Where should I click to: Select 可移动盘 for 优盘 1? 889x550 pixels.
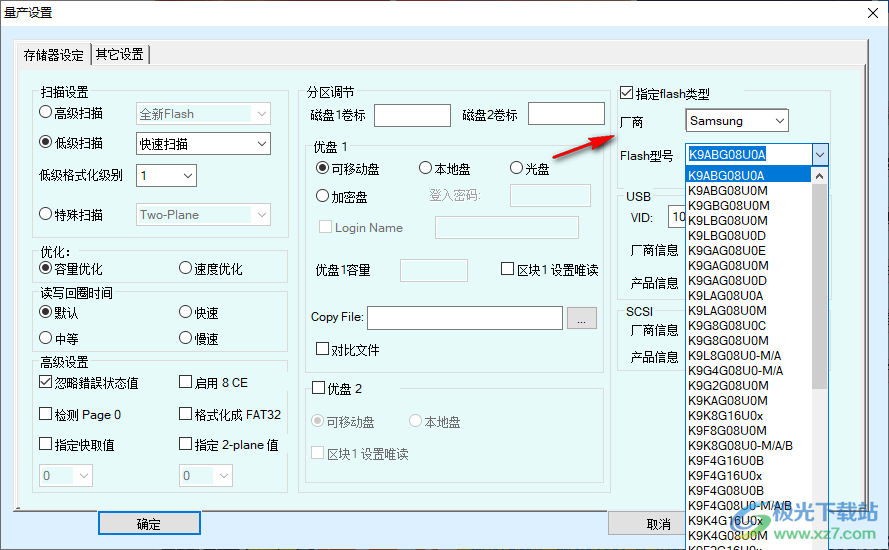point(322,168)
